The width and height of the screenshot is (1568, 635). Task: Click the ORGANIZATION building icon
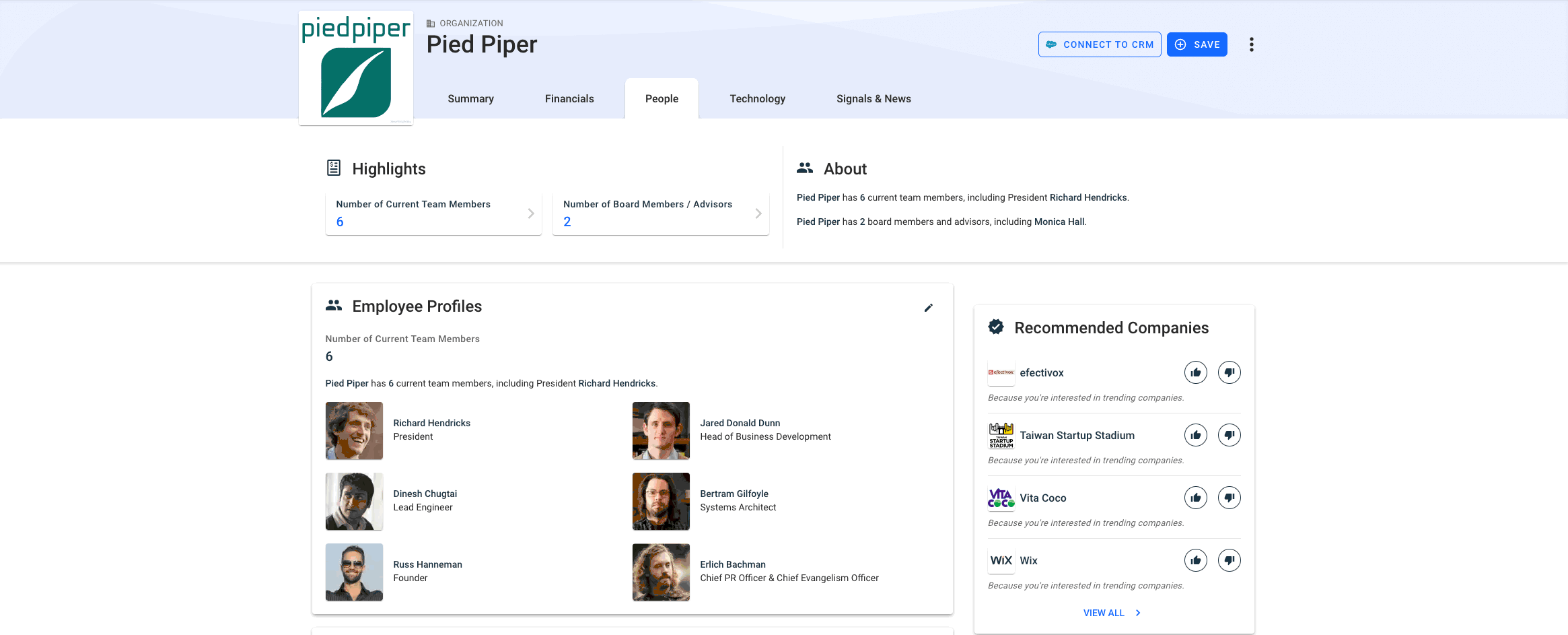point(431,24)
